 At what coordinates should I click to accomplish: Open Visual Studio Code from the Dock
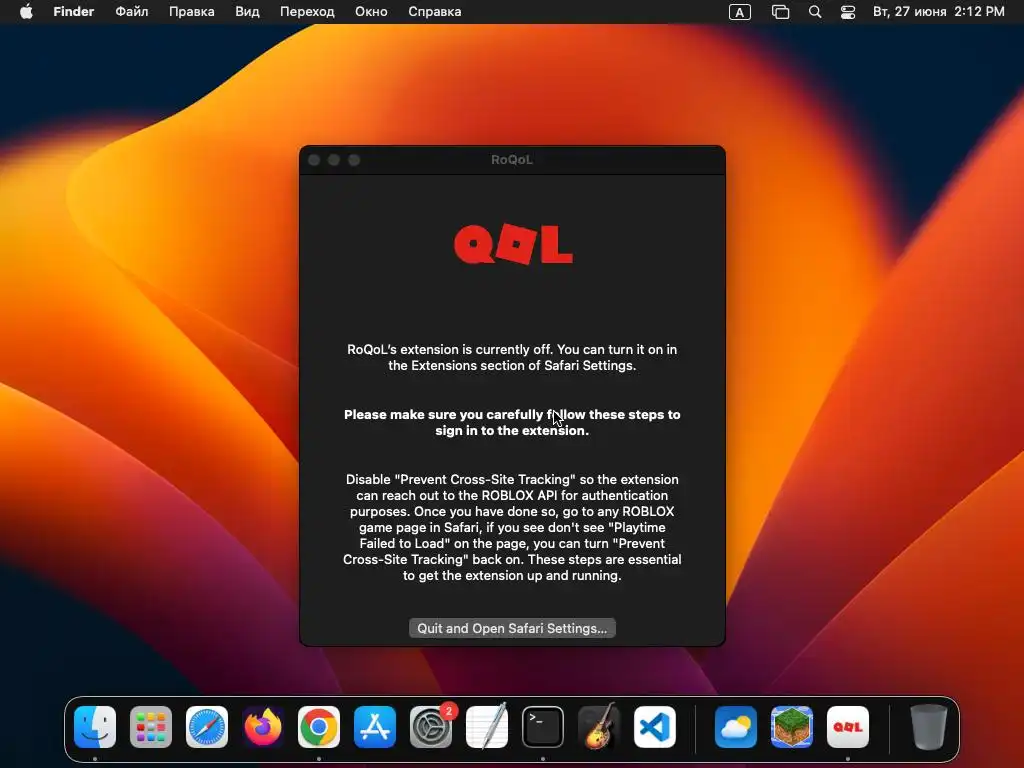click(655, 727)
